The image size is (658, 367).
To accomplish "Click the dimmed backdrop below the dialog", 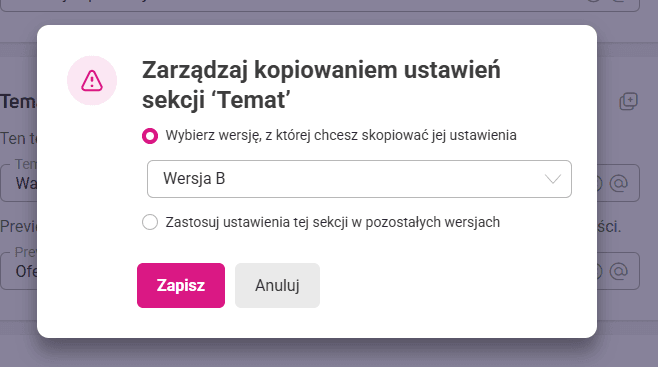I will [x=329, y=352].
